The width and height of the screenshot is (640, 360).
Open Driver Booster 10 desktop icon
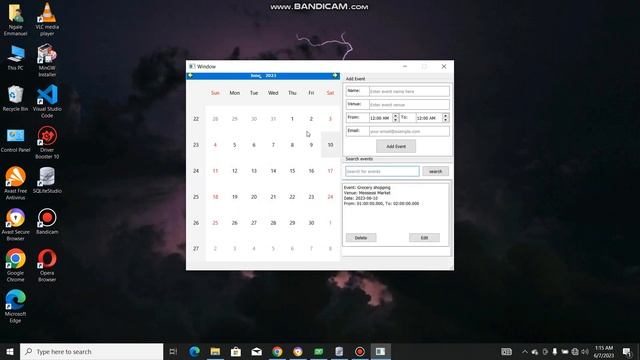pyautogui.click(x=47, y=142)
